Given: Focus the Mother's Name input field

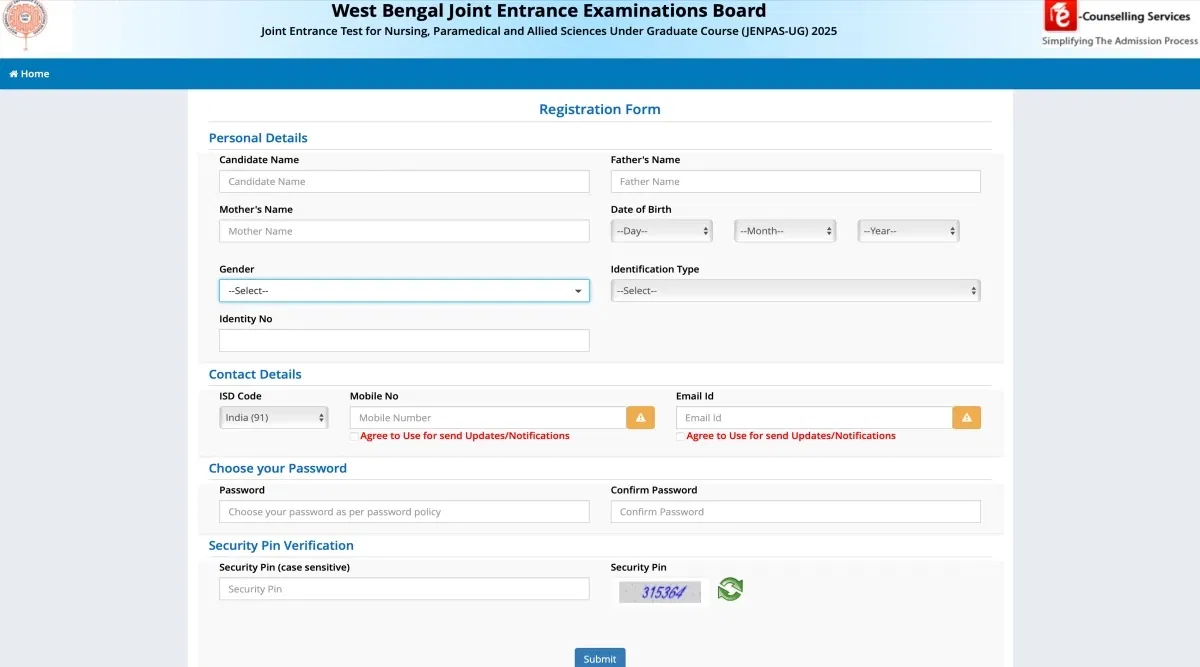Looking at the screenshot, I should pyautogui.click(x=404, y=231).
